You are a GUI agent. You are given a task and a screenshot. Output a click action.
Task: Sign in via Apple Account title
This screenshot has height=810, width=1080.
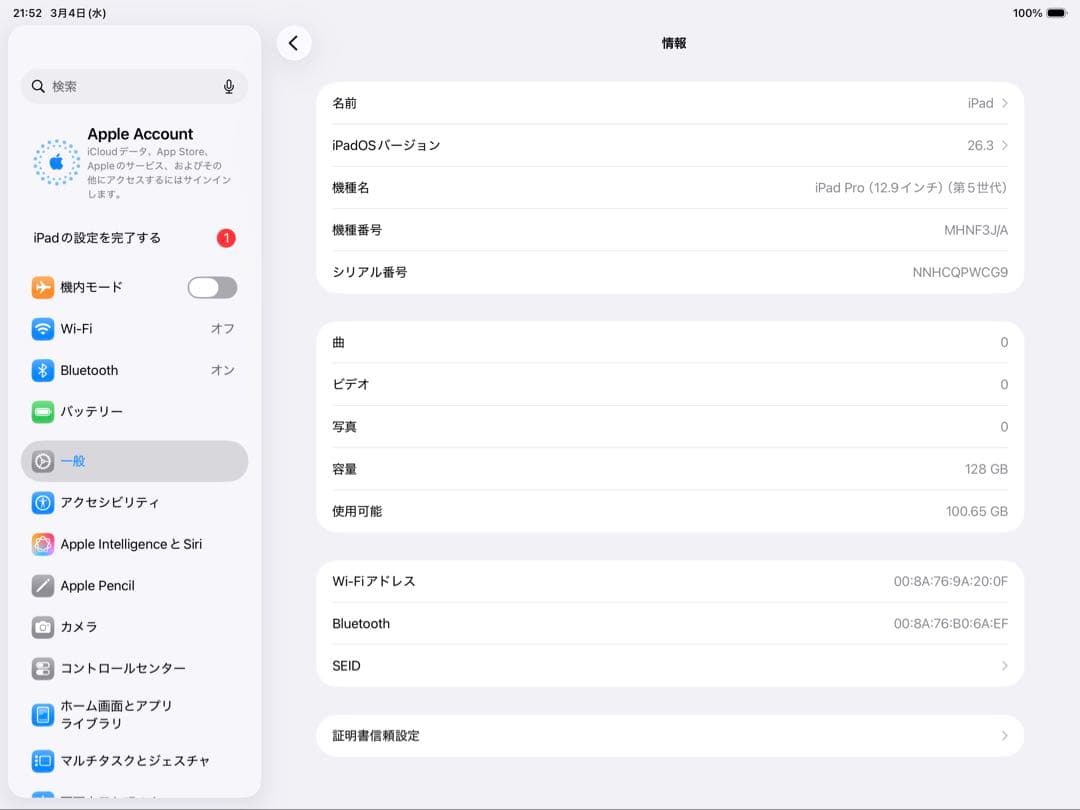(140, 134)
